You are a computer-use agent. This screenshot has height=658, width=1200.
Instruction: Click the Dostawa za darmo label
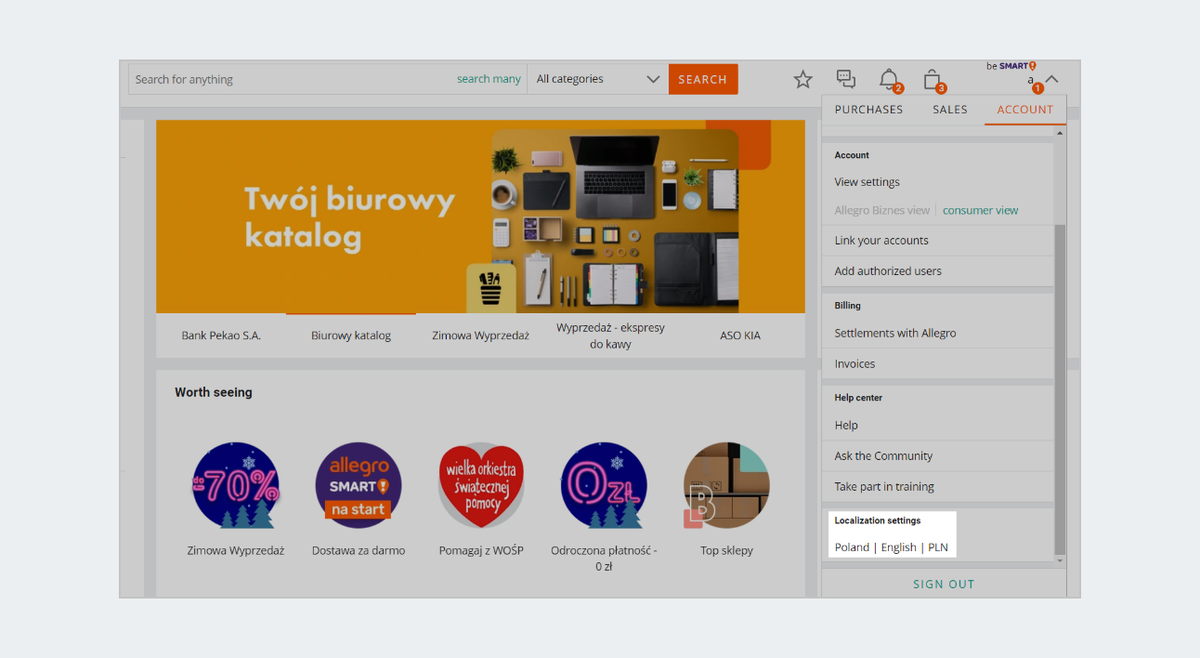358,550
